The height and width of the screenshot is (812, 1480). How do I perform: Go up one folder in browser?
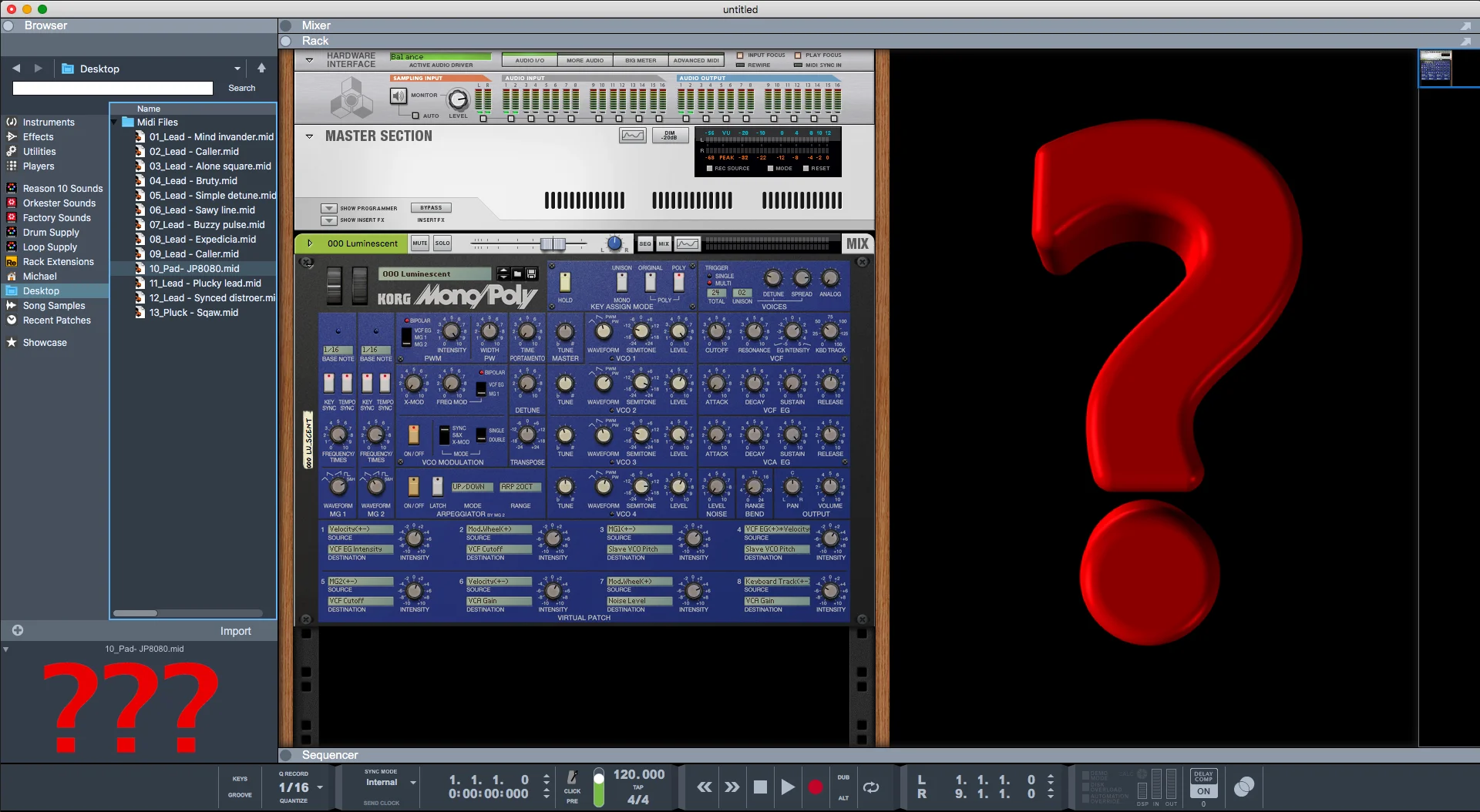tap(261, 68)
